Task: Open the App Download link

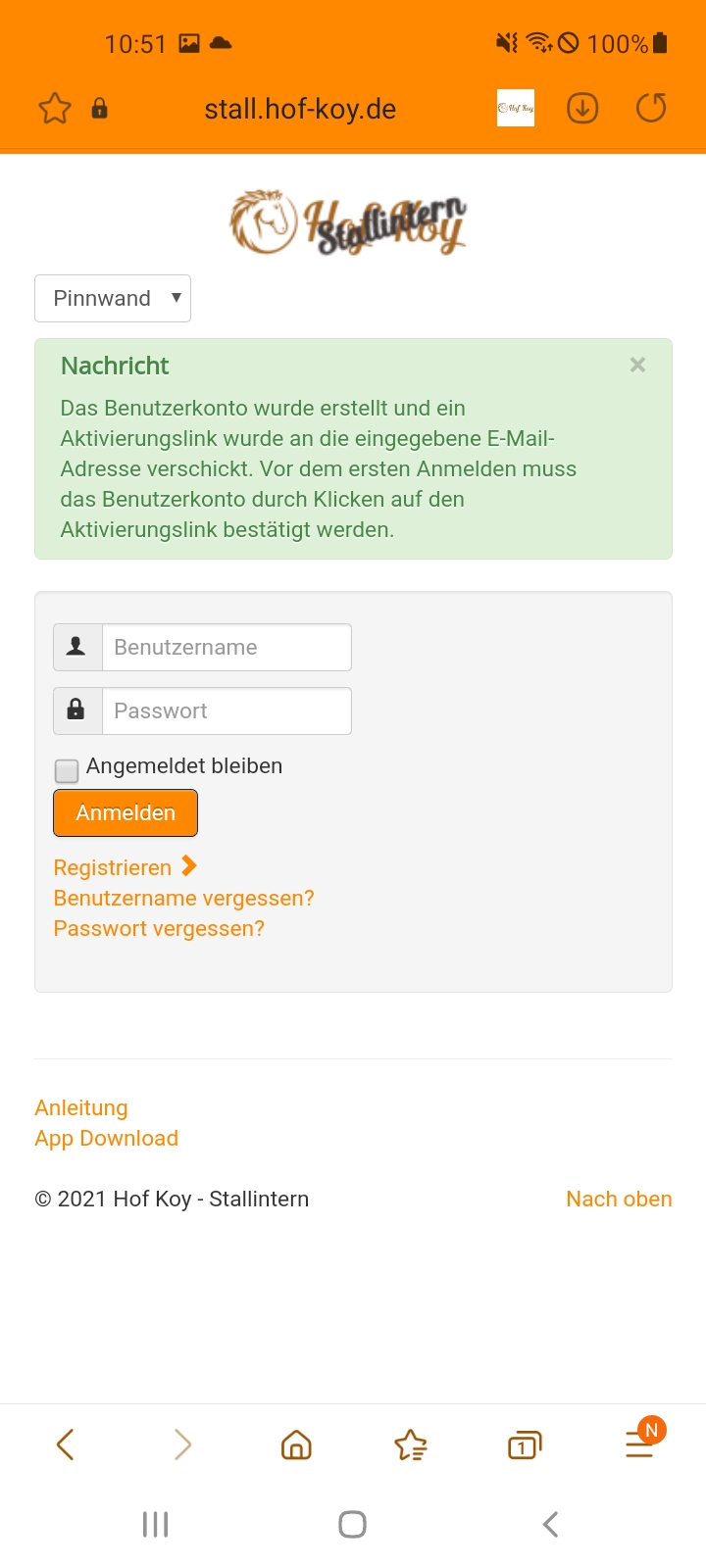Action: pos(106,1138)
